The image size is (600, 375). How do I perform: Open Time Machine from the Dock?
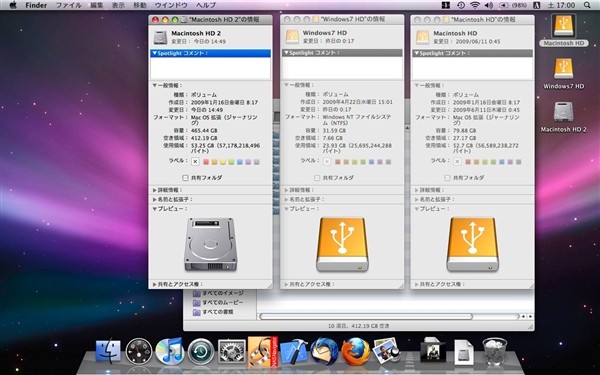[x=201, y=351]
